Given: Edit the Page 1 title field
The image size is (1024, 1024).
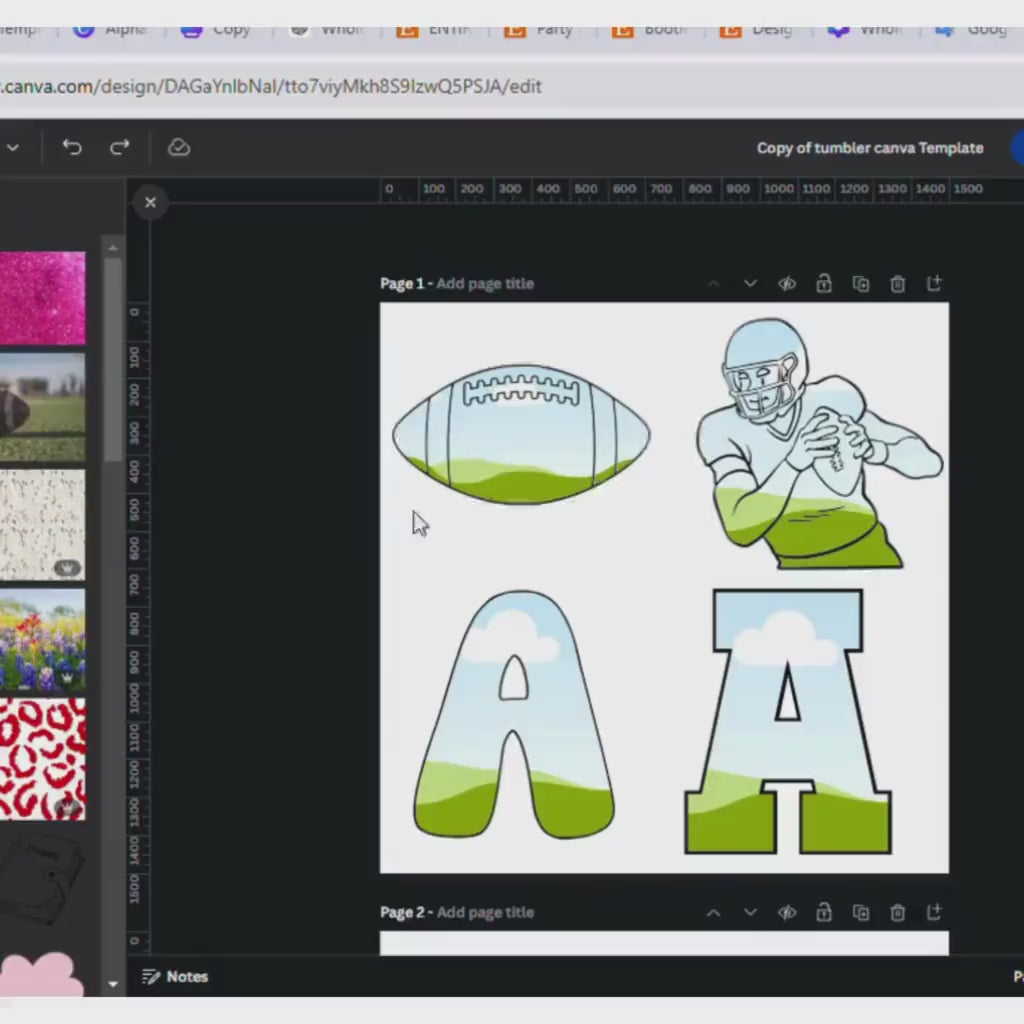Looking at the screenshot, I should [485, 284].
